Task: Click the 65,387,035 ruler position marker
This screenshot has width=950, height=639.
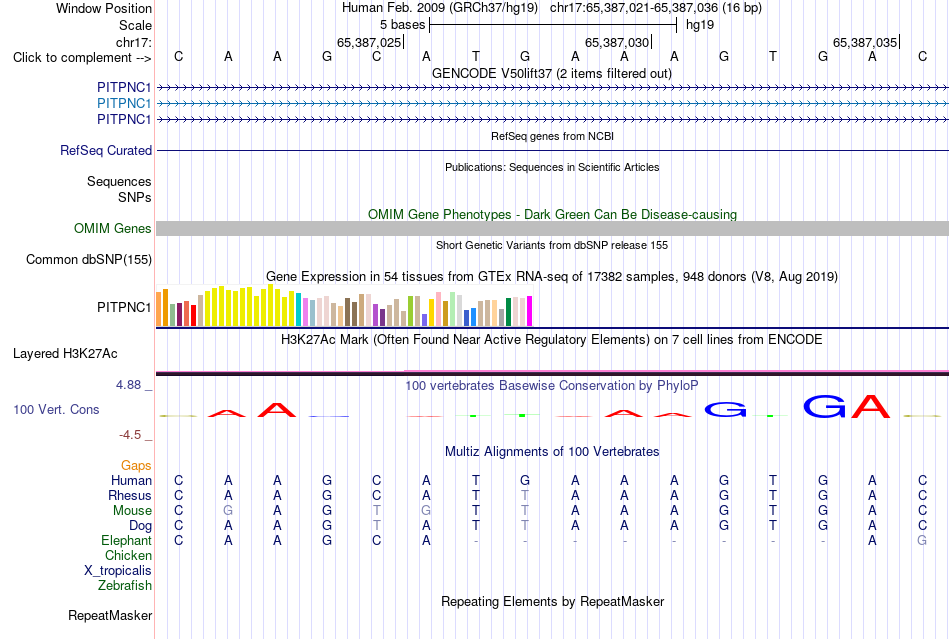Action: click(x=865, y=42)
